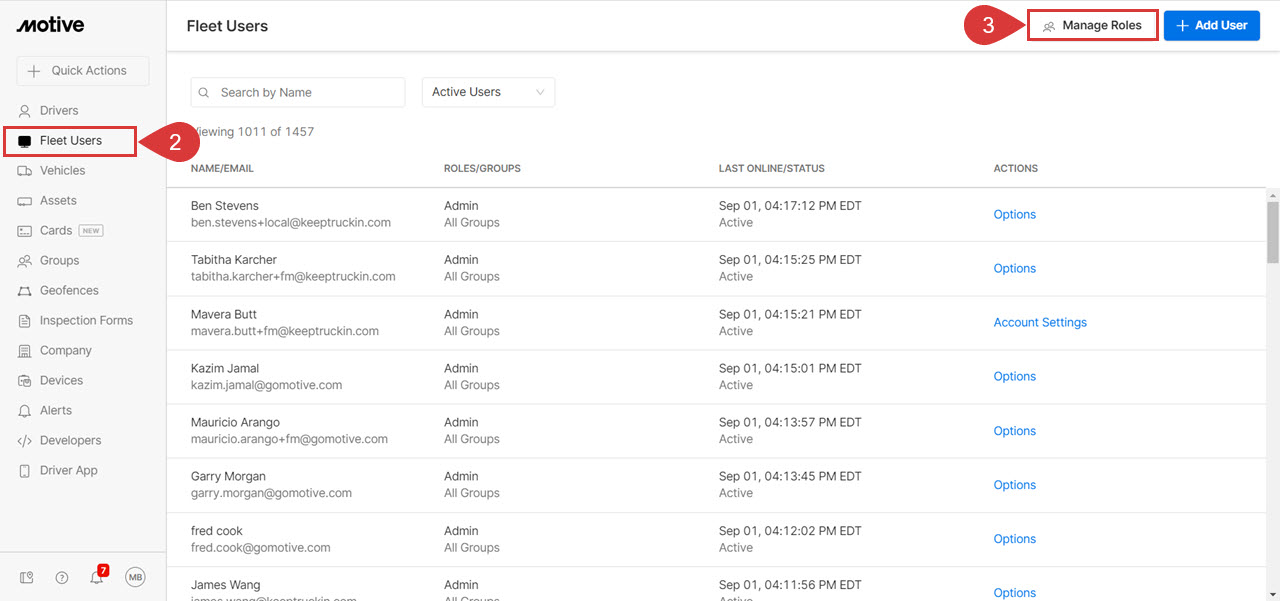
Task: Click the name James Wang
Action: (226, 585)
